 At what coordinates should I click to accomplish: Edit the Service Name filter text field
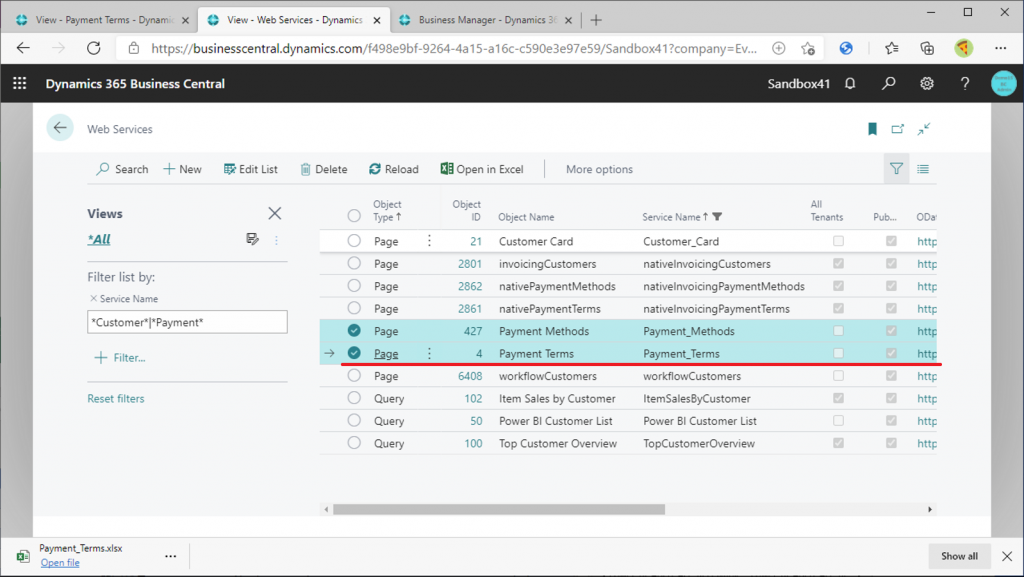pyautogui.click(x=187, y=322)
